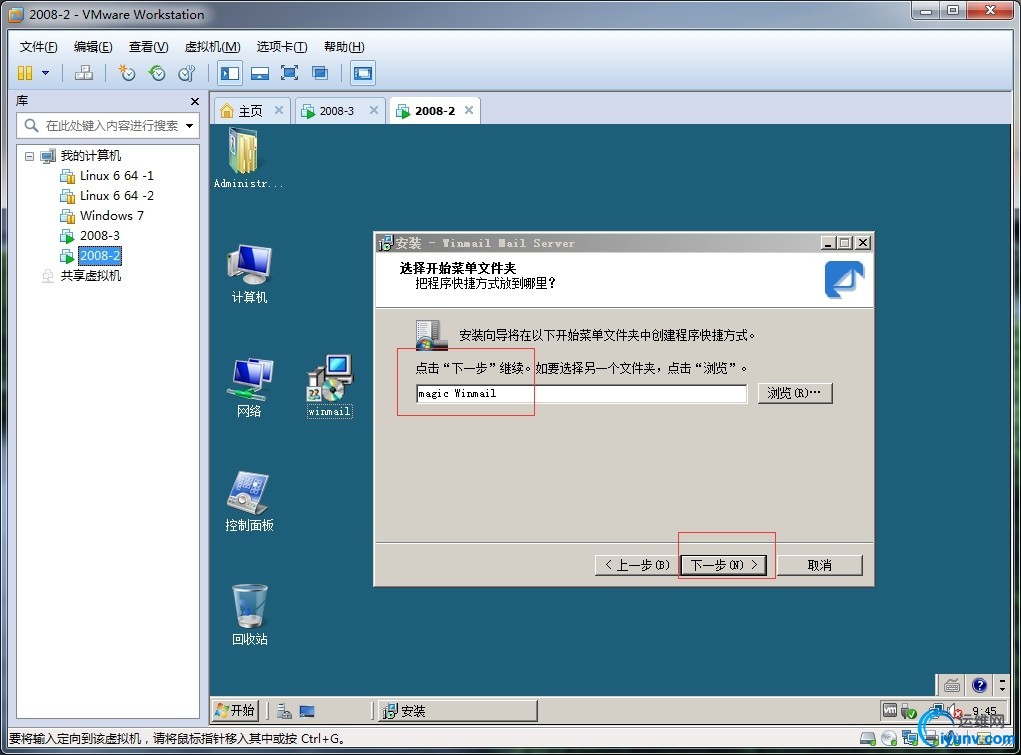Select 共享虚拟机 in library tree
This screenshot has width=1021, height=755.
91,276
